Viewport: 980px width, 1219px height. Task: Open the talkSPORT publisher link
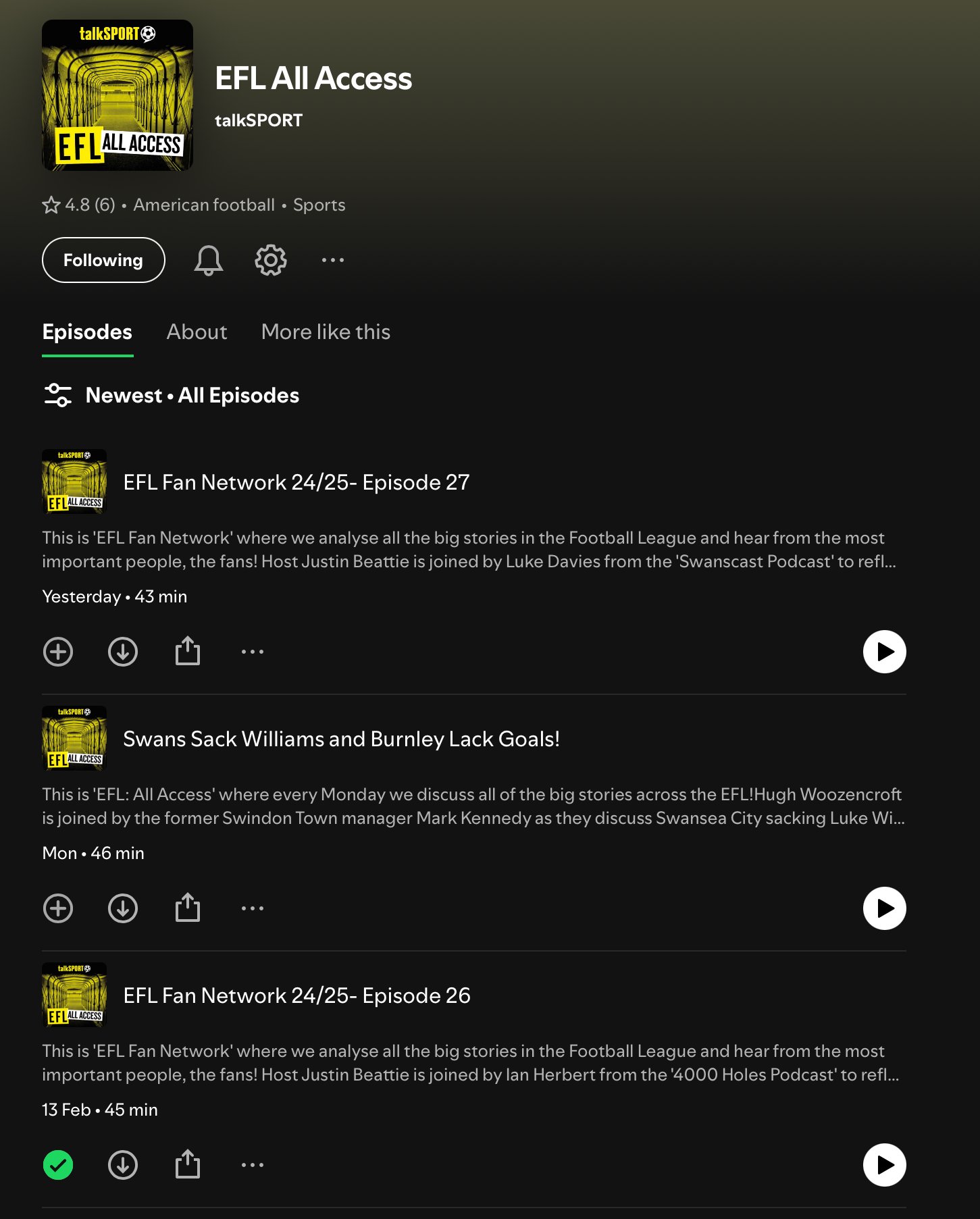click(259, 120)
